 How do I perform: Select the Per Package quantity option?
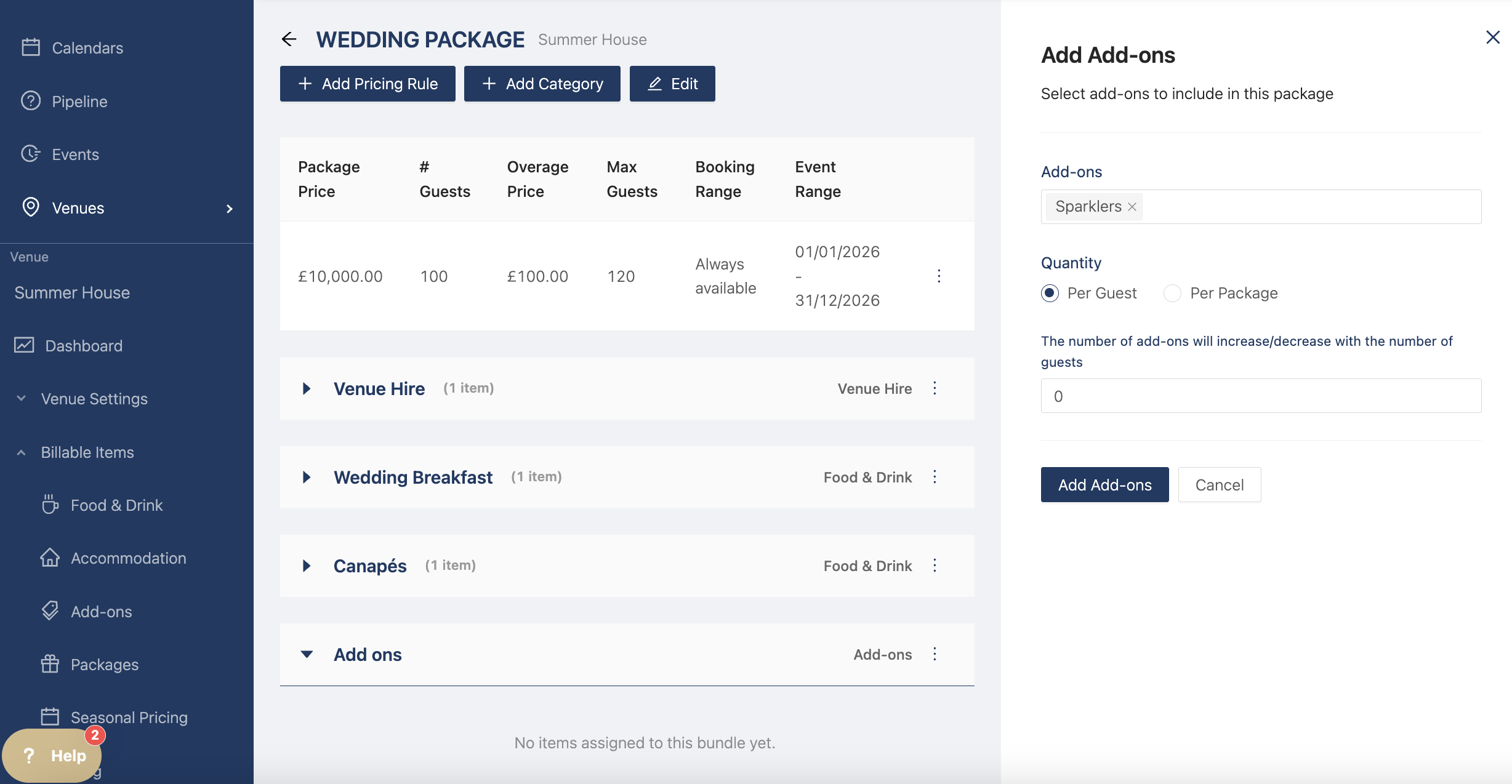point(1173,293)
